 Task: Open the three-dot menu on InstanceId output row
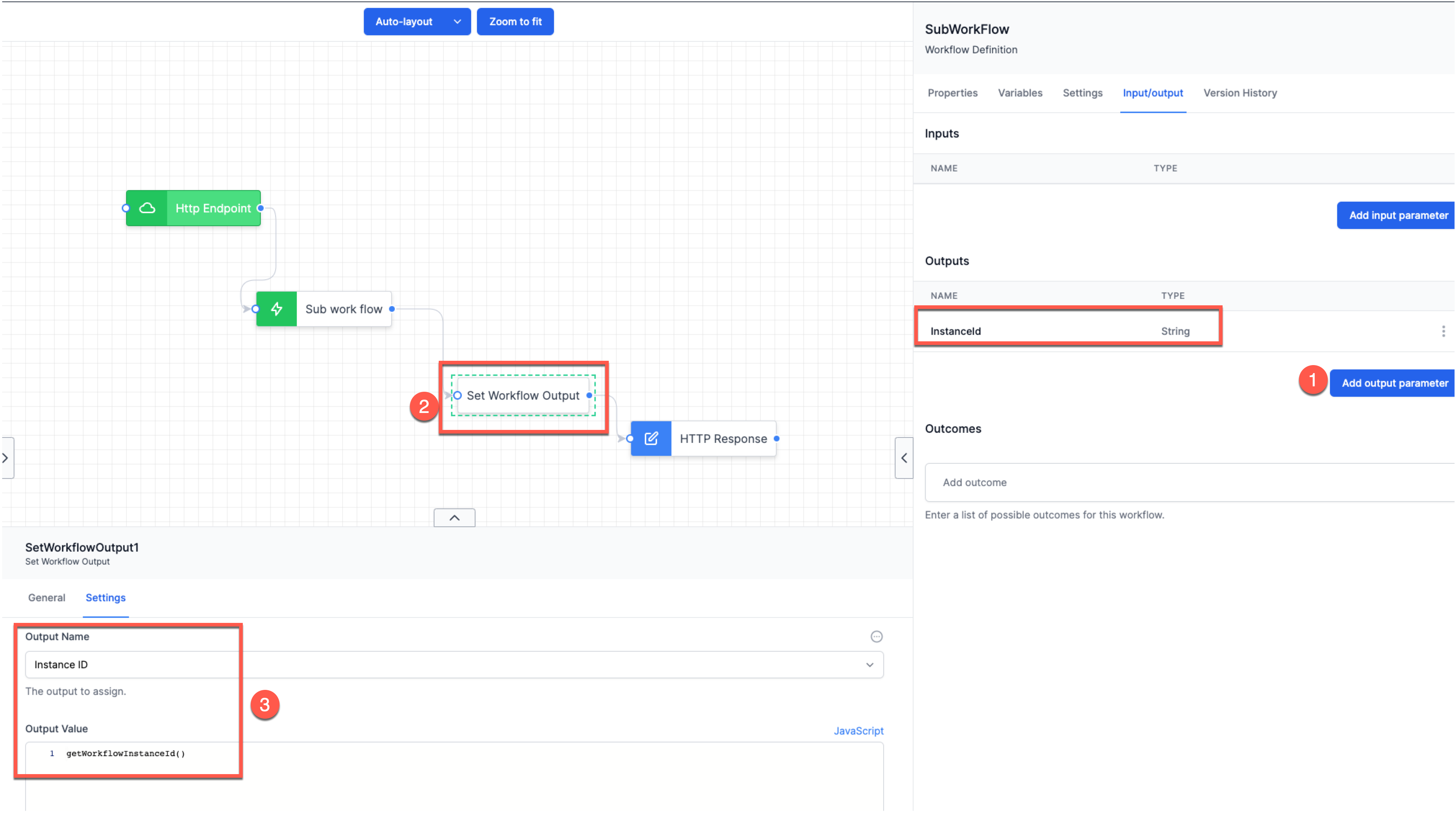click(x=1443, y=331)
